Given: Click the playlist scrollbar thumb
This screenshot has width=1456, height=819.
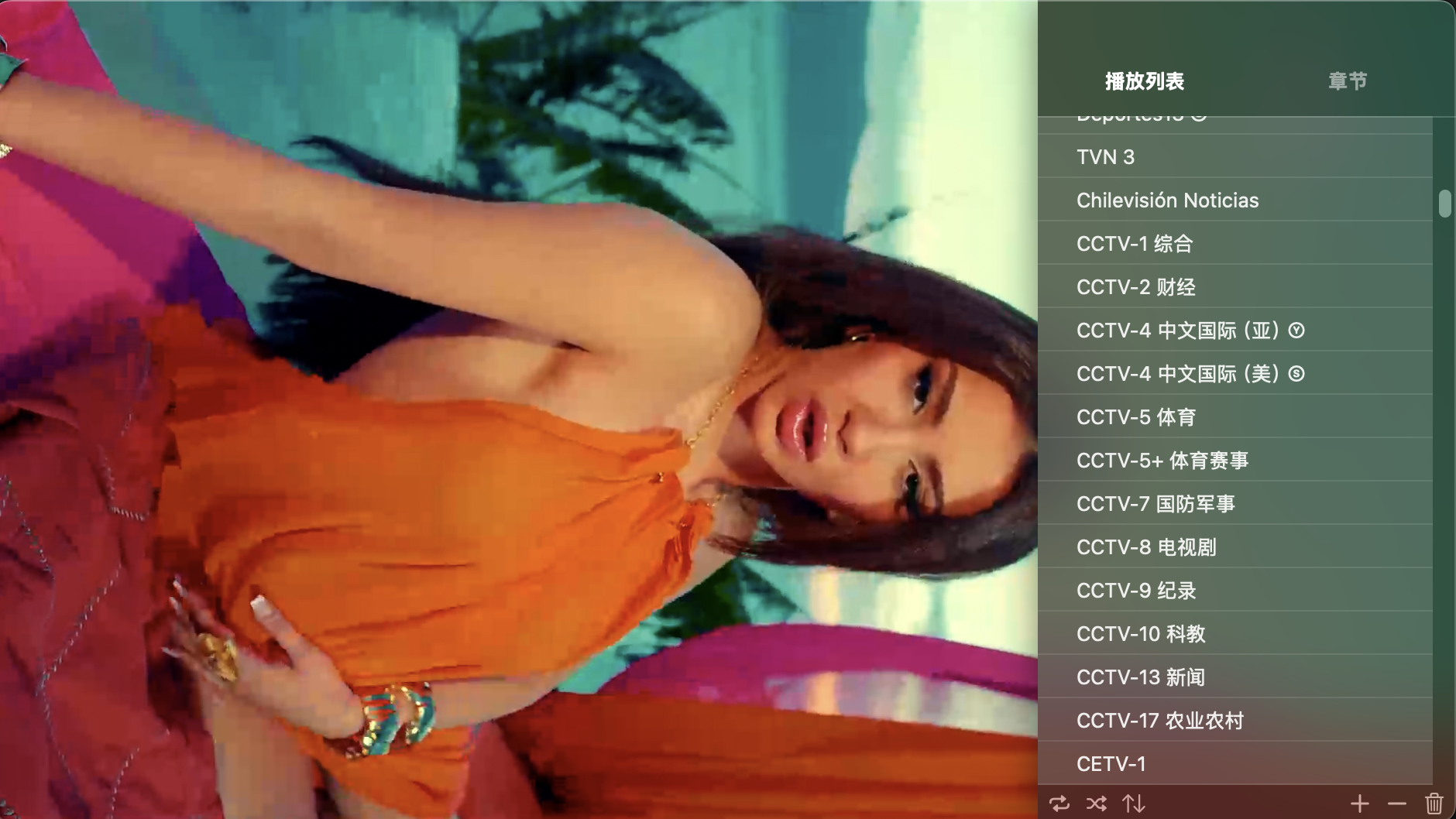Looking at the screenshot, I should tap(1444, 204).
